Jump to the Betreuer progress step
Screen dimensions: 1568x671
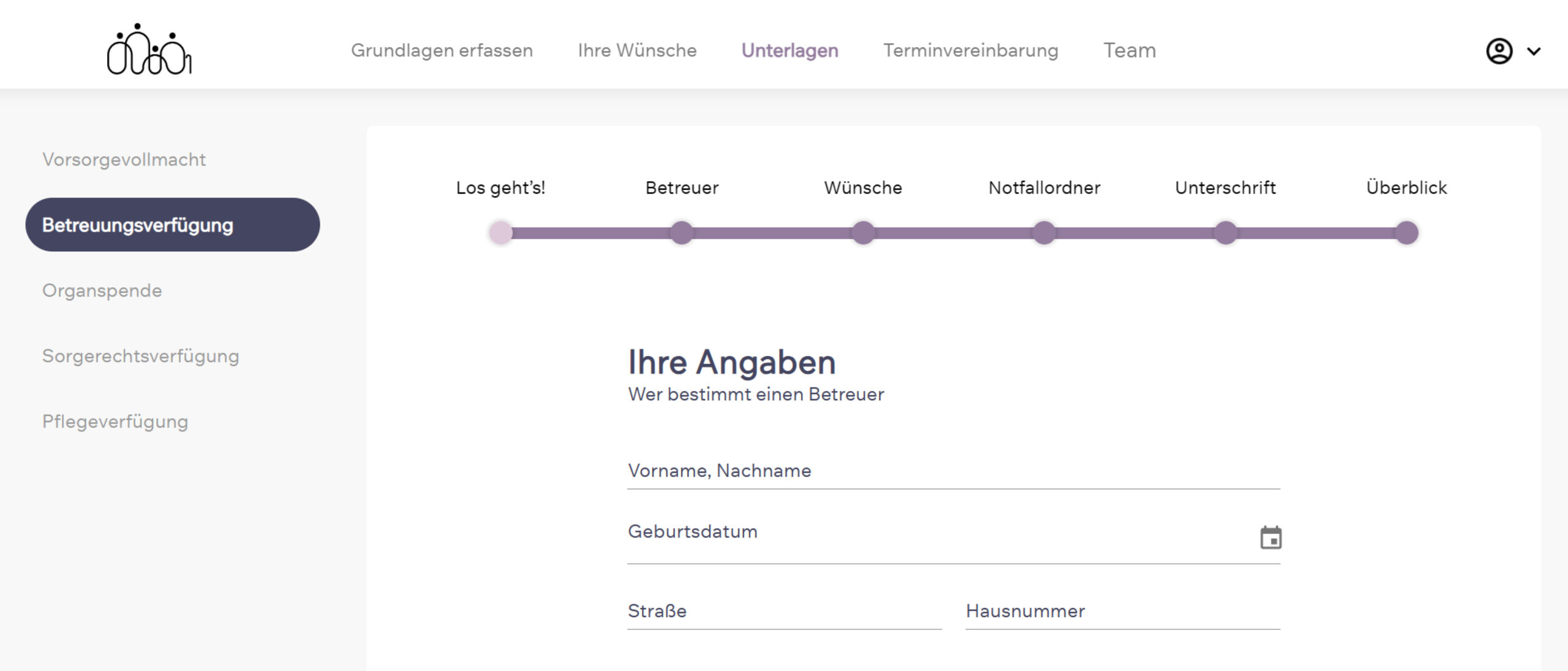coord(681,233)
